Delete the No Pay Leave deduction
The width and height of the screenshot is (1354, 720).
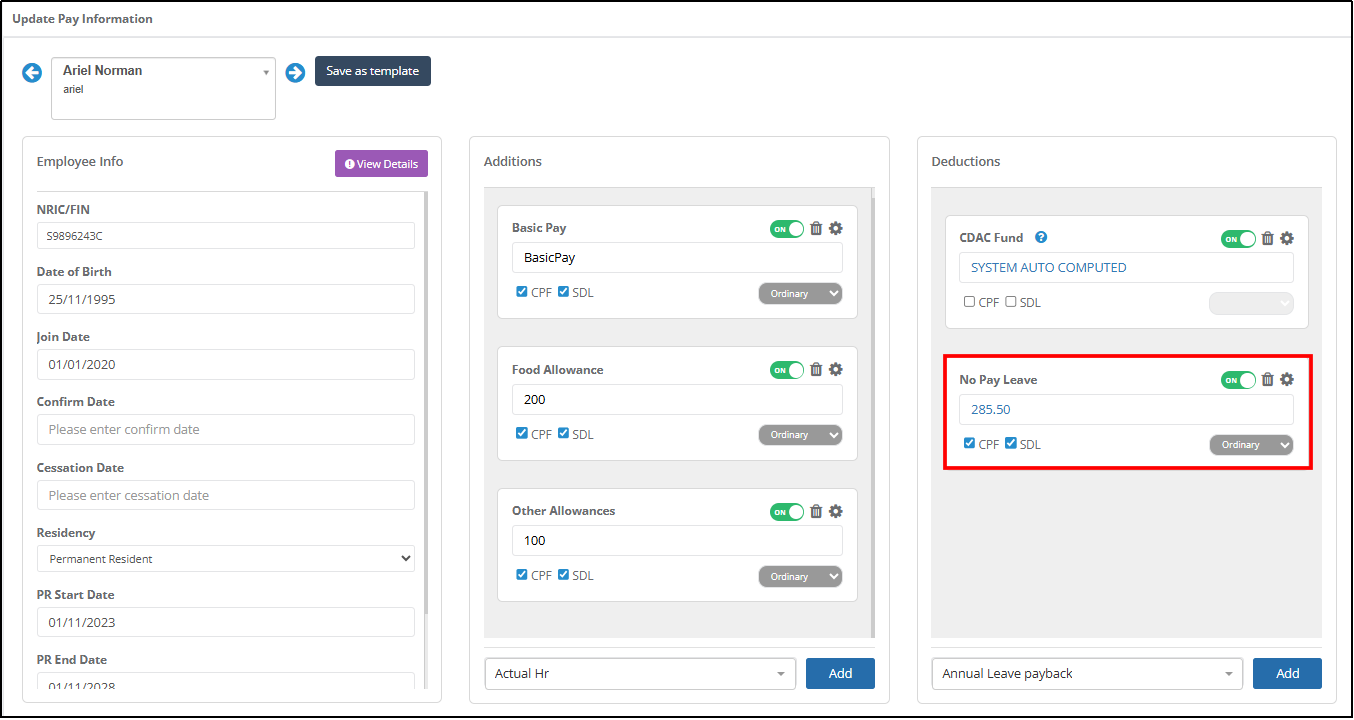click(x=1267, y=379)
